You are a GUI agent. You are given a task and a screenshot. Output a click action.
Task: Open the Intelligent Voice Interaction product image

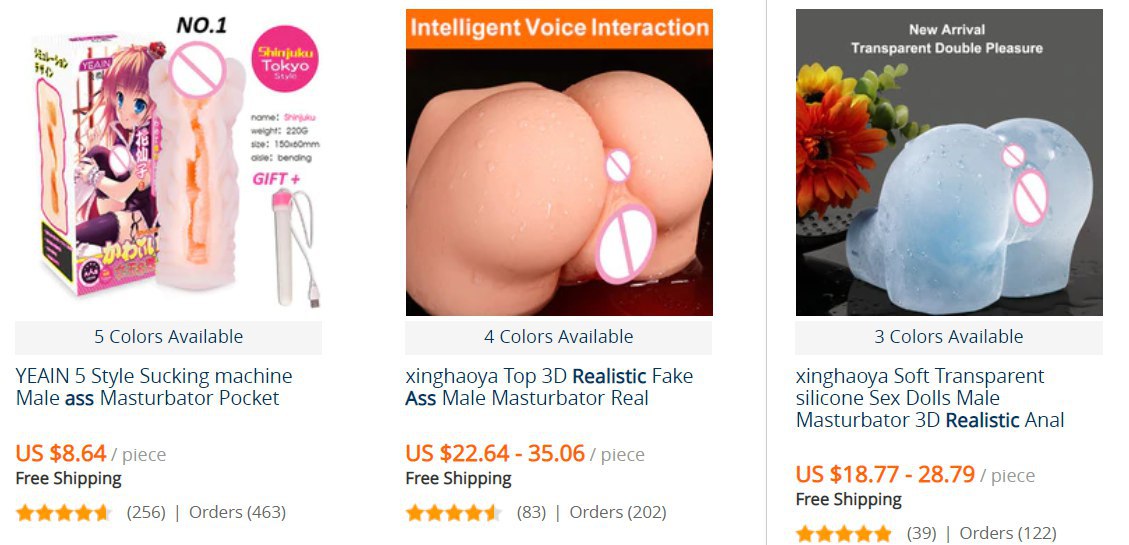coord(559,162)
